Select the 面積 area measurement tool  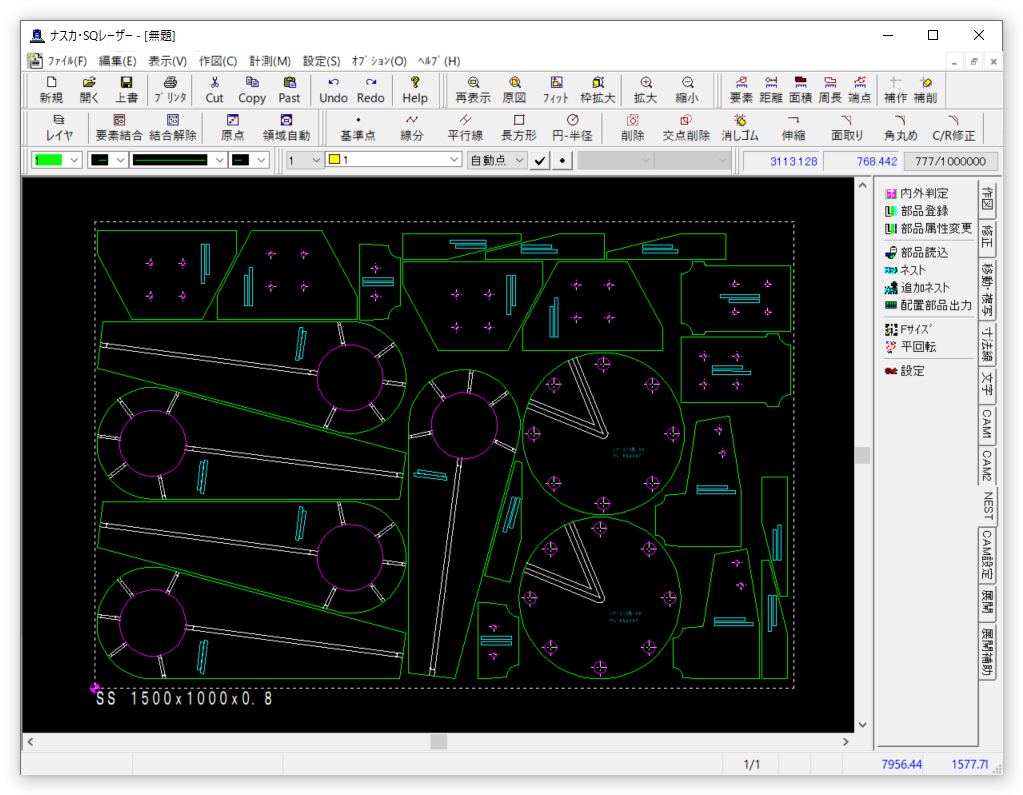801,89
